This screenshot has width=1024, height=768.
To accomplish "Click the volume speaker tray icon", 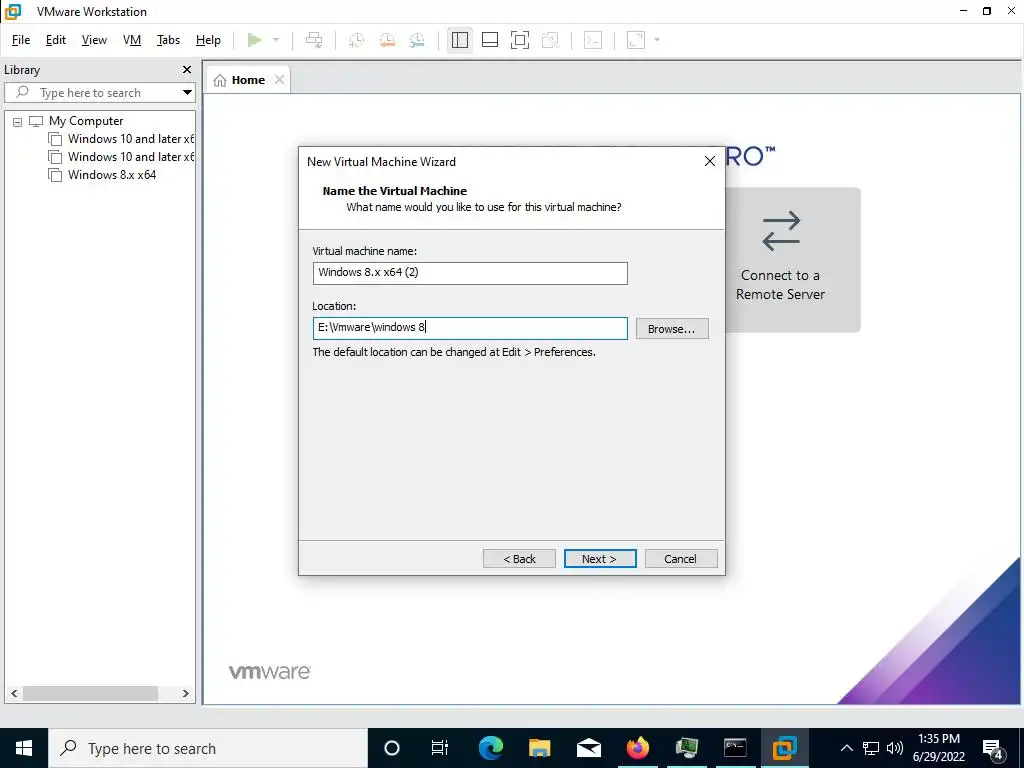I will 895,748.
